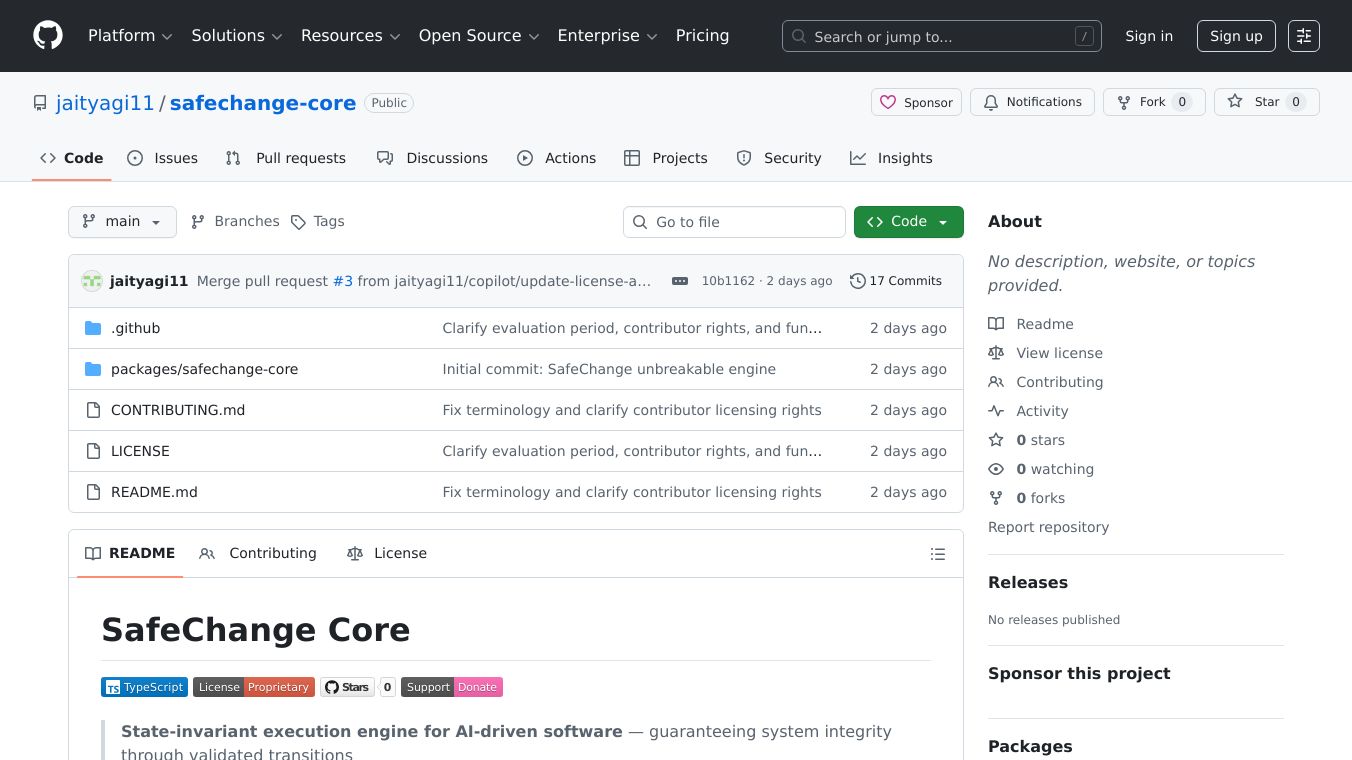Viewport: 1352px width, 760px height.
Task: Click the GitHub logo home icon
Action: click(x=47, y=35)
